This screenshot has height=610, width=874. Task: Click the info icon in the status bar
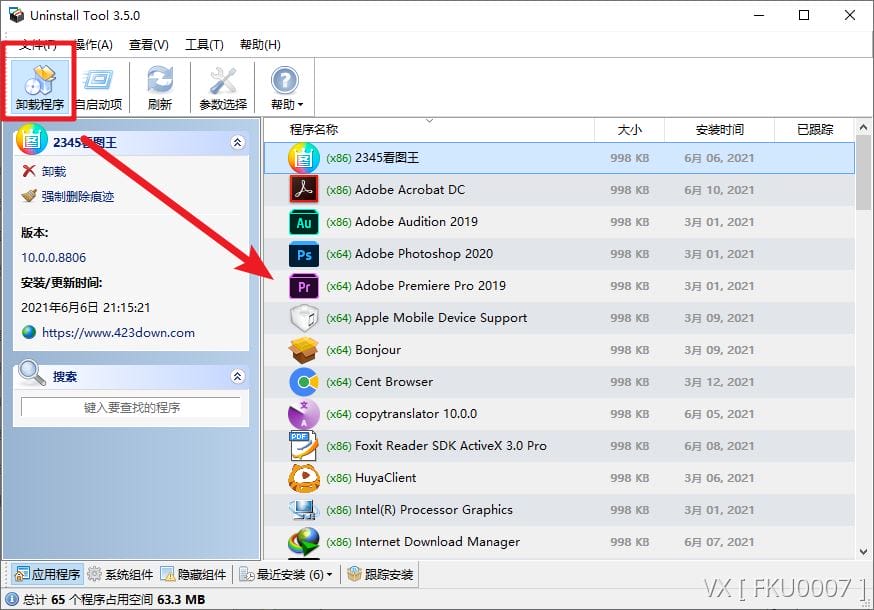click(x=12, y=599)
